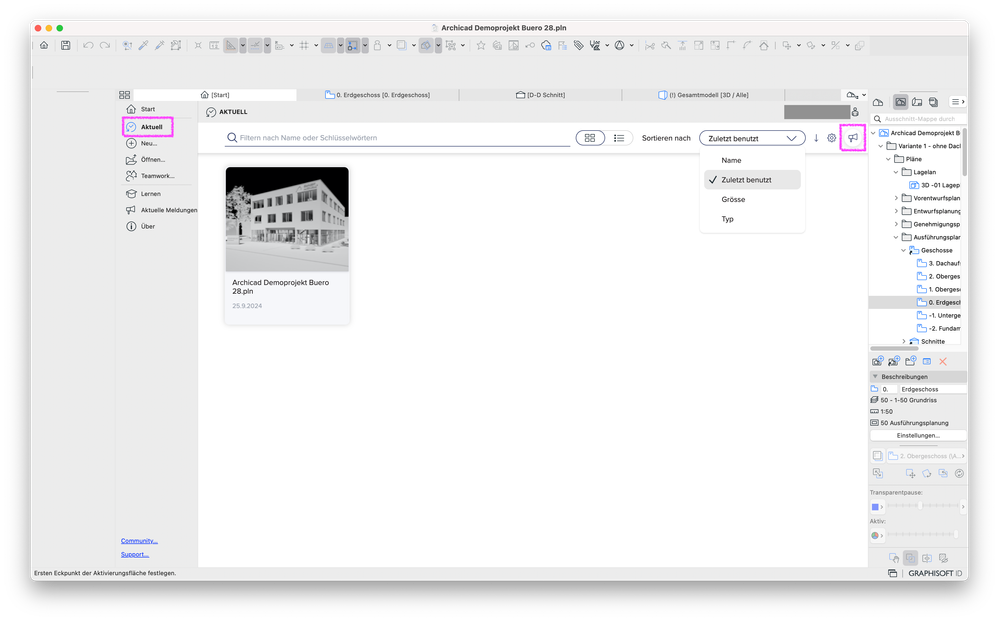Open the Support... link
The image size is (999, 621).
(134, 554)
